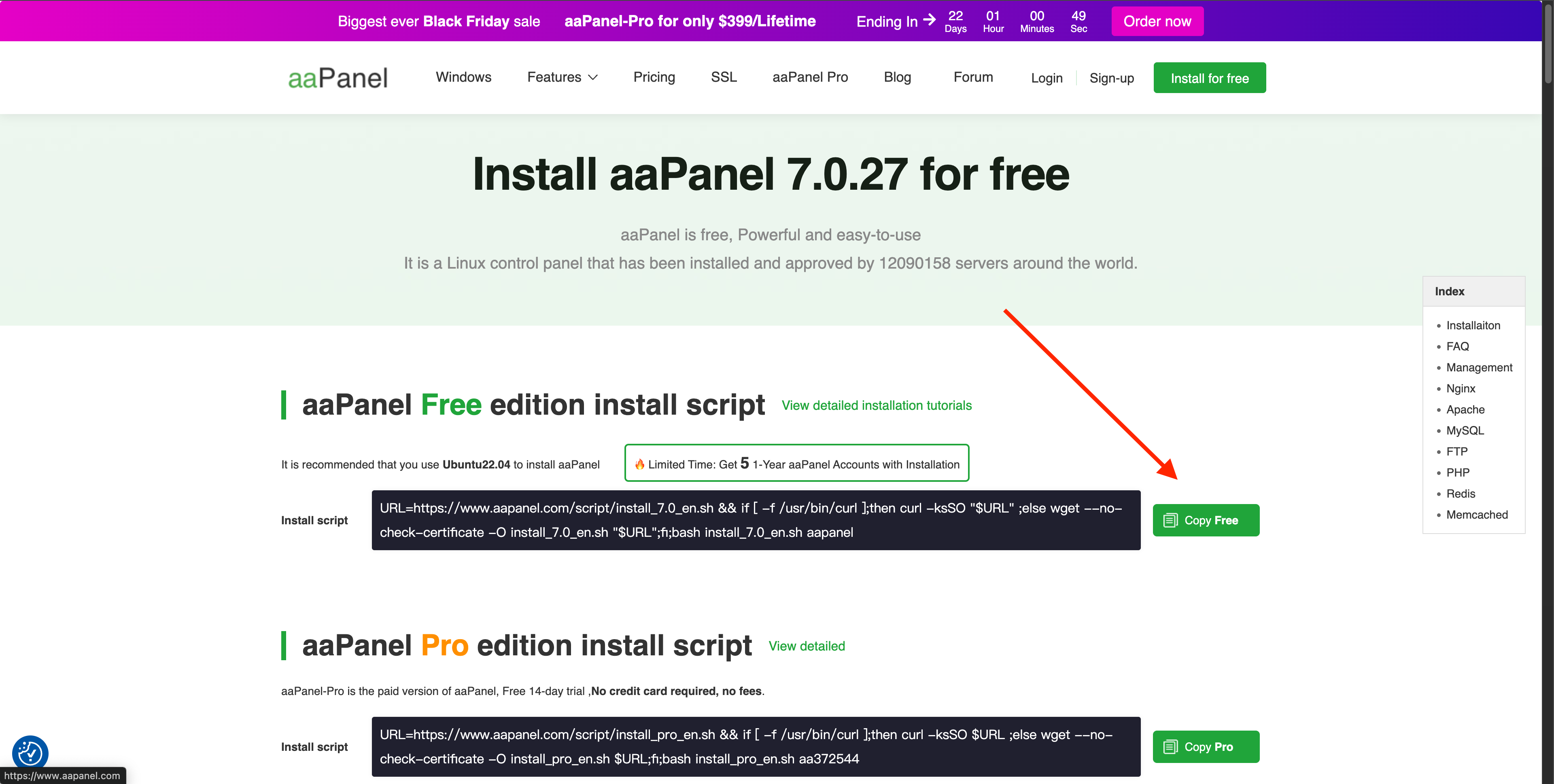Viewport: 1554px width, 784px height.
Task: Jump to FAQ in Index
Action: tap(1457, 346)
